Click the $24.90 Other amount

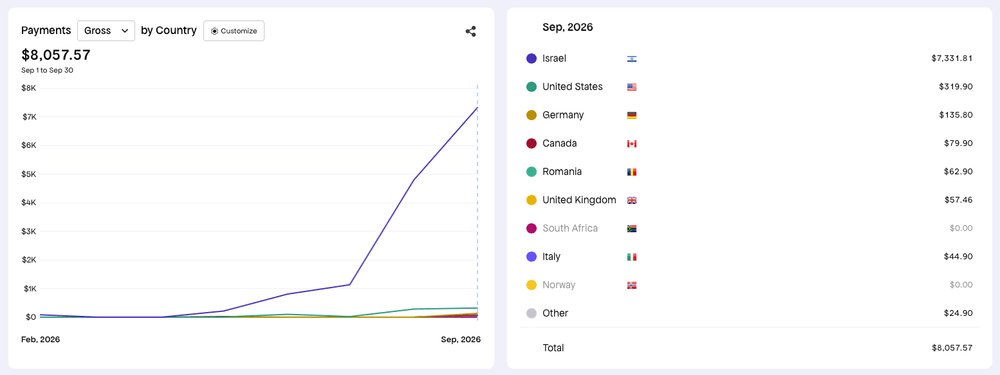[958, 313]
